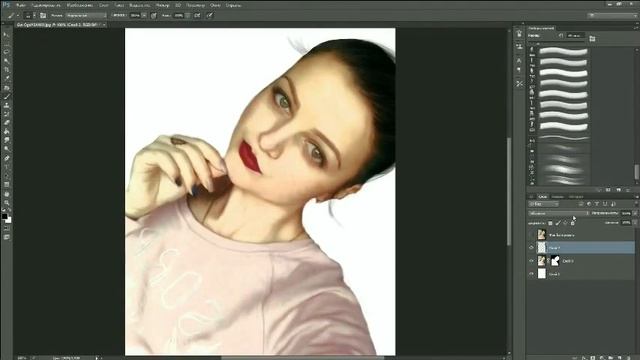The image size is (640, 360).
Task: Select the Crop tool
Action: tap(6, 70)
